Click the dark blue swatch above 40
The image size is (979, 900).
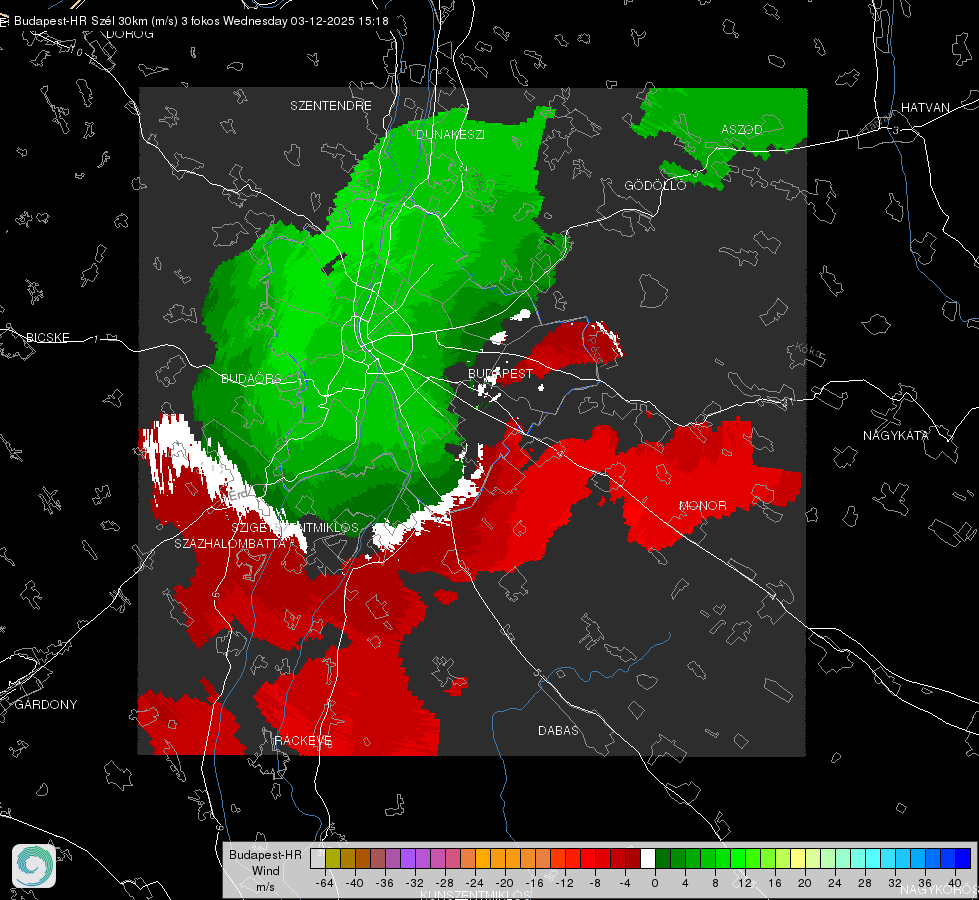(963, 858)
